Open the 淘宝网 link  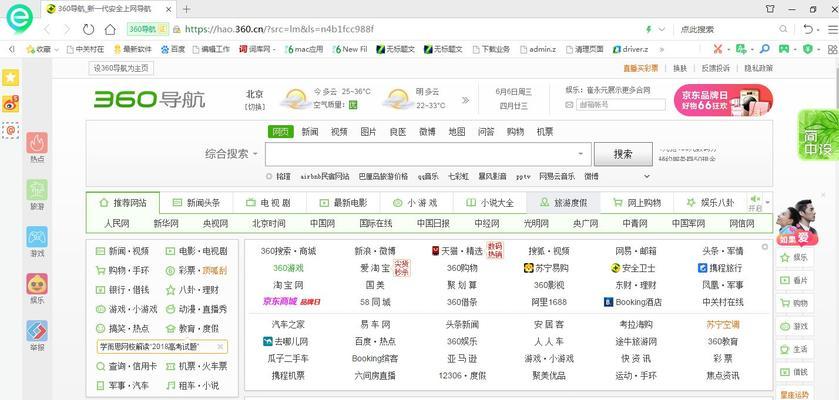pyautogui.click(x=288, y=285)
